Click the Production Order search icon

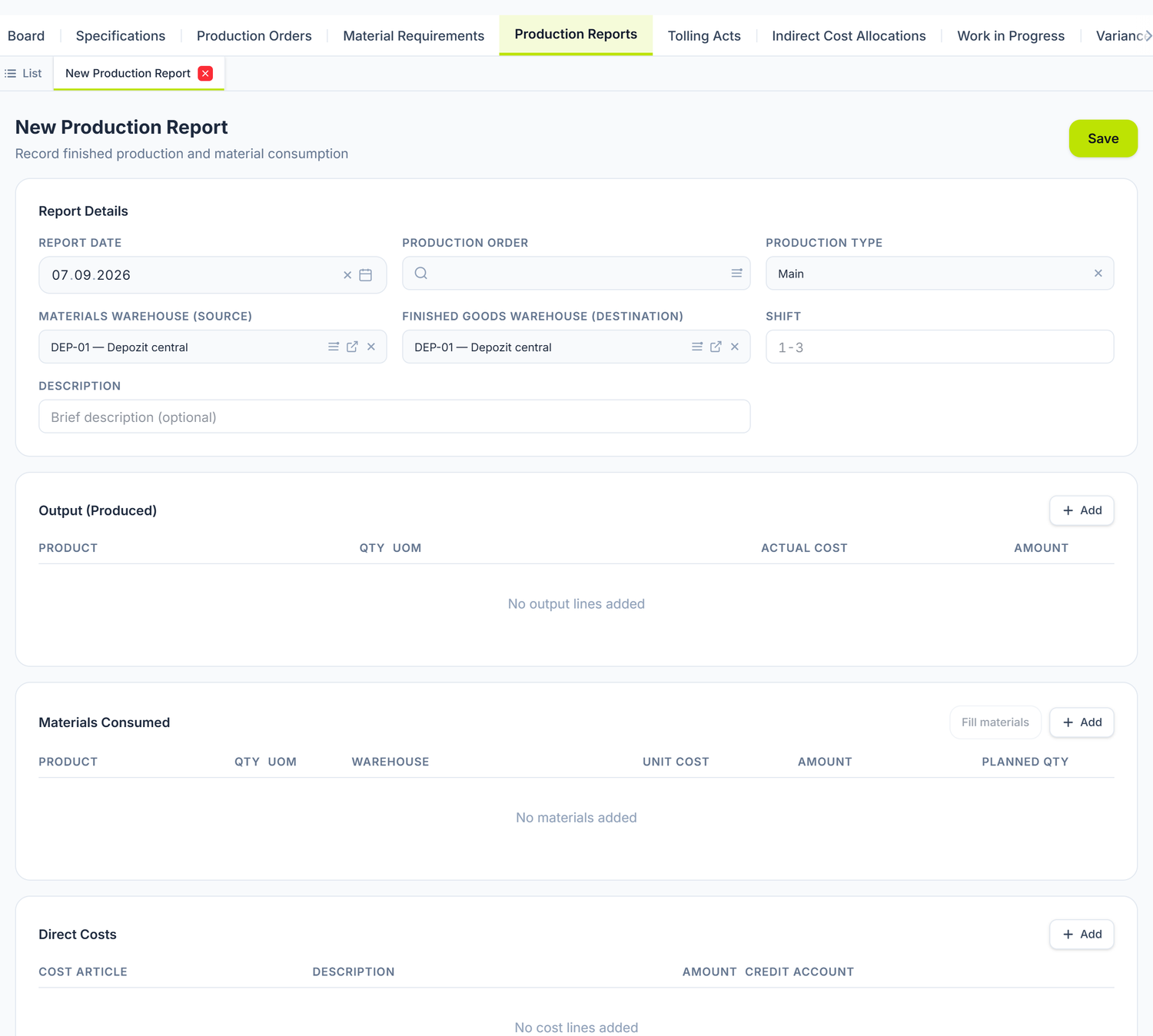(x=421, y=273)
